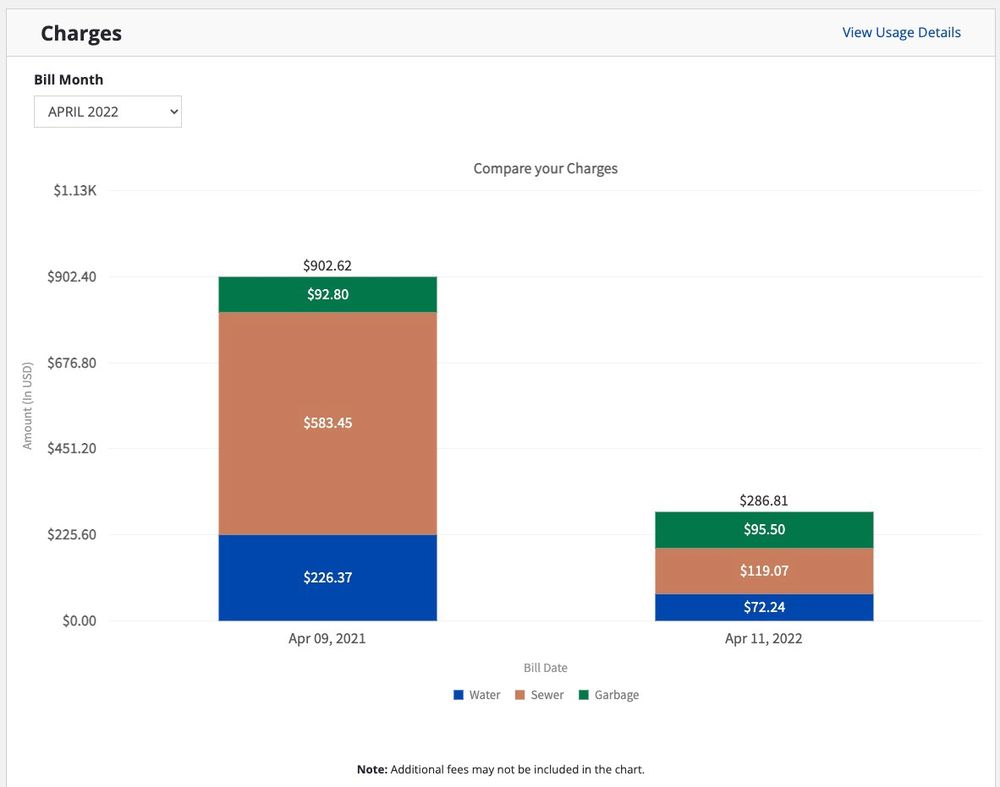Click the Compare your Charges chart title
The image size is (1000, 787).
tap(545, 168)
